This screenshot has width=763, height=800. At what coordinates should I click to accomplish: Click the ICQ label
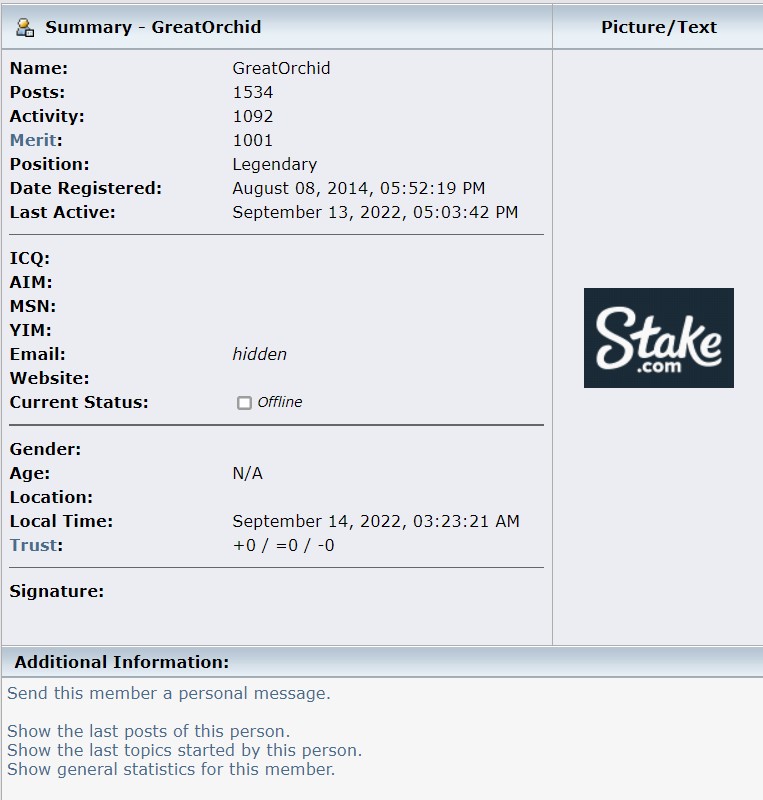coord(30,259)
